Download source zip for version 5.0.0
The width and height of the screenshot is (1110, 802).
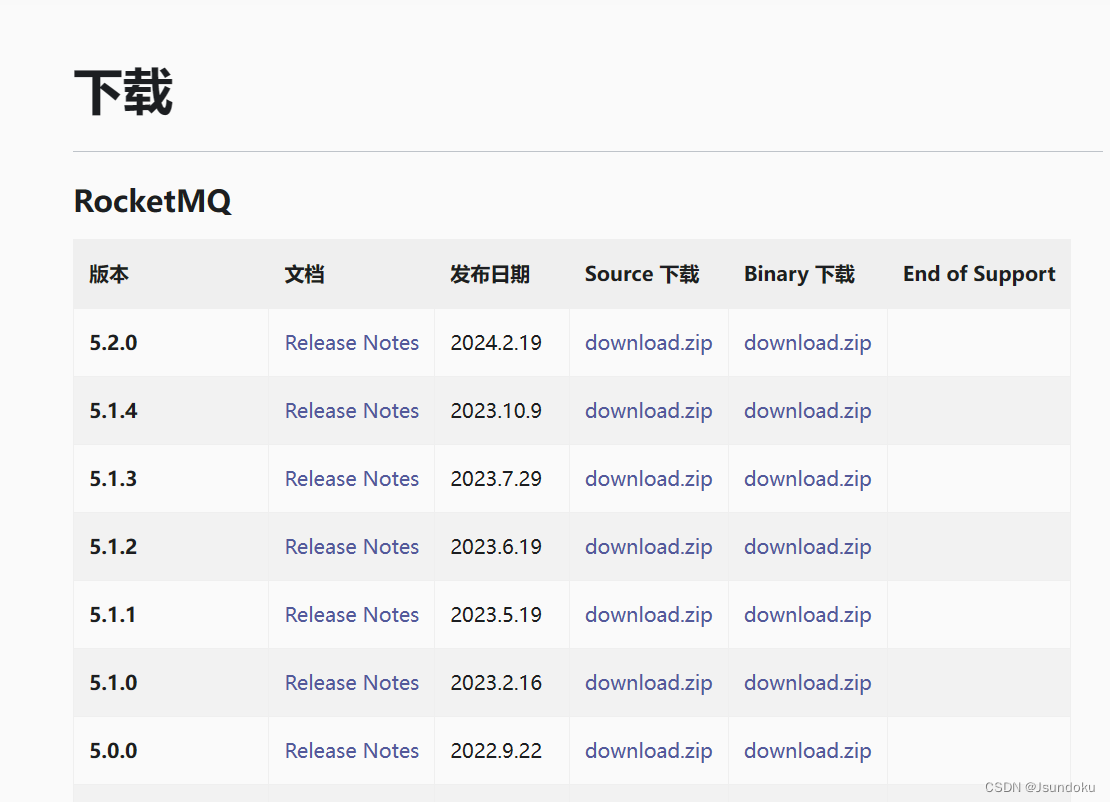click(648, 750)
